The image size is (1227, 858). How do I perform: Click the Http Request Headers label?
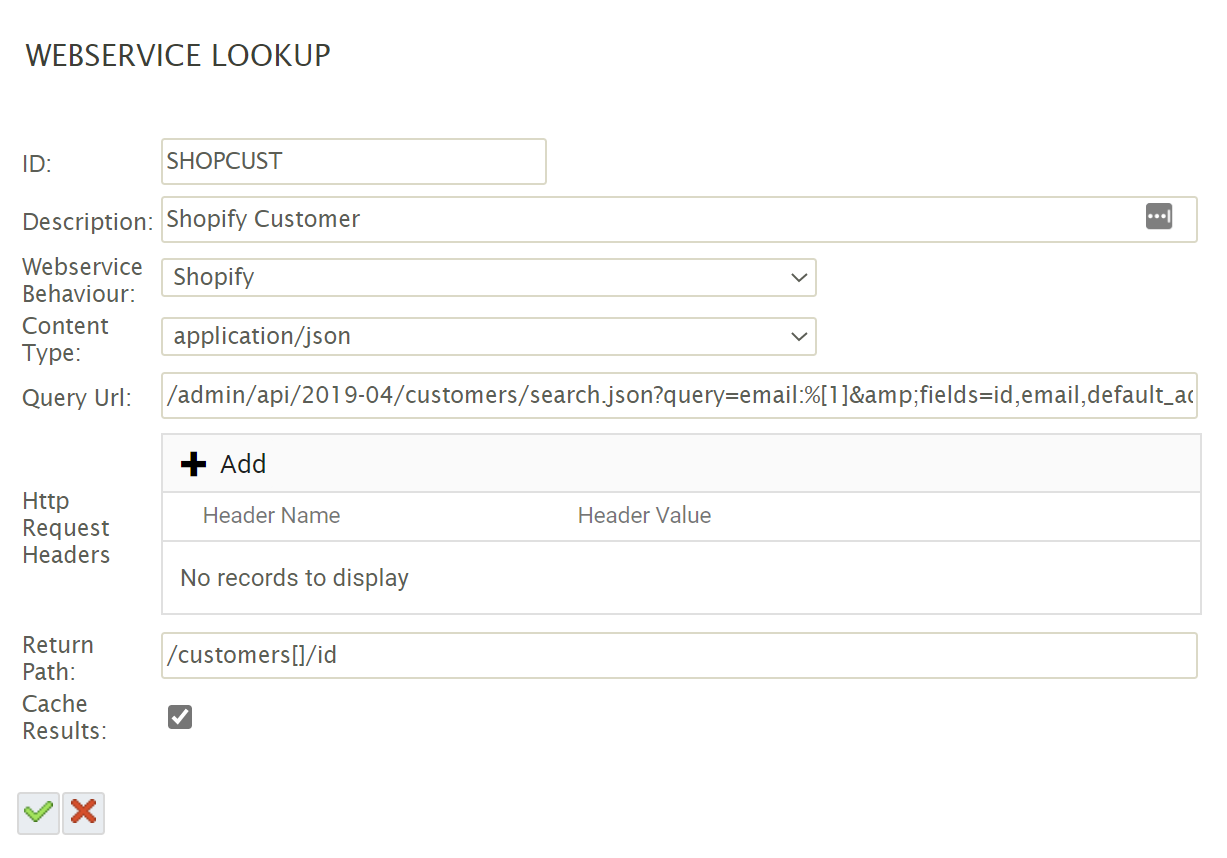coord(66,528)
